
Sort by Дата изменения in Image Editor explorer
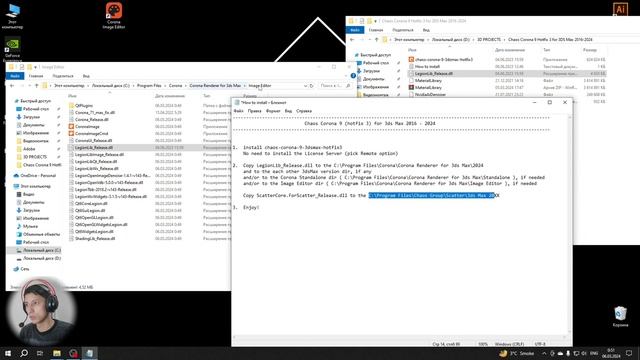tap(170, 96)
